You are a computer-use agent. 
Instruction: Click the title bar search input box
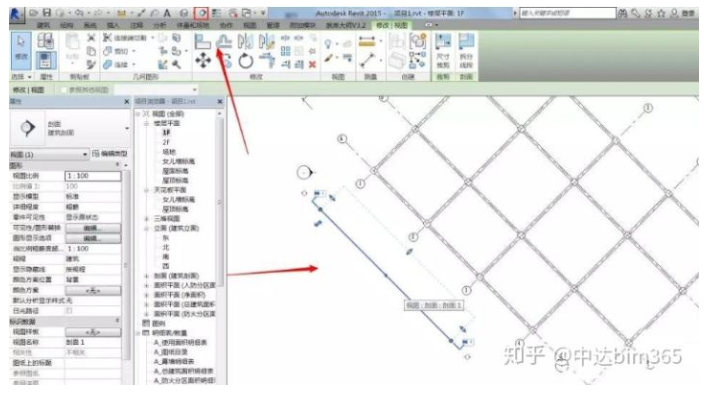pyautogui.click(x=568, y=13)
